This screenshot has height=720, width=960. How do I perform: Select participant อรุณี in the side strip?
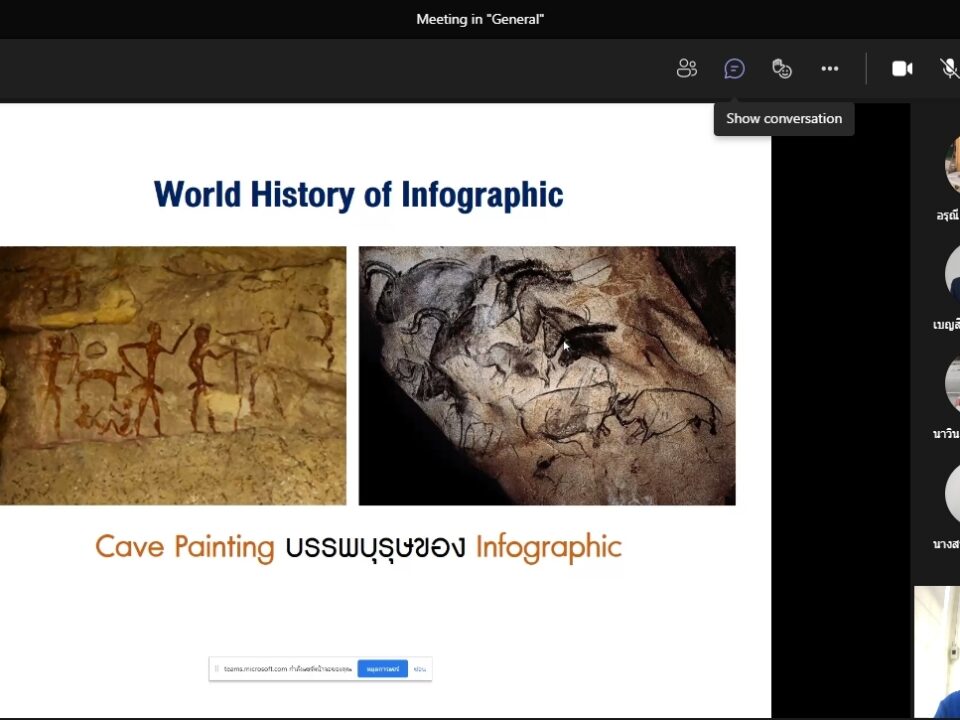948,179
